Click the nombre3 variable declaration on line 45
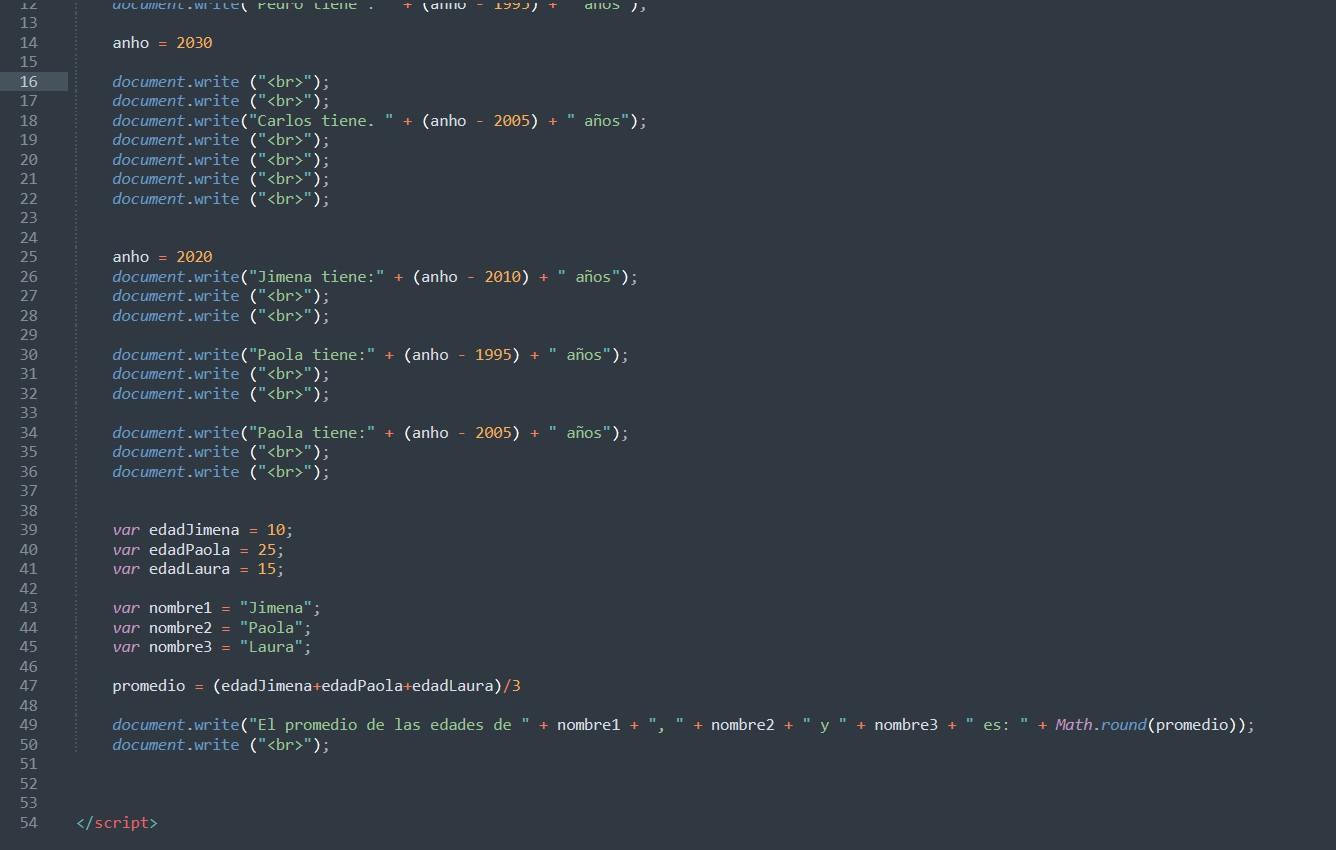Image resolution: width=1336 pixels, height=850 pixels. [180, 647]
